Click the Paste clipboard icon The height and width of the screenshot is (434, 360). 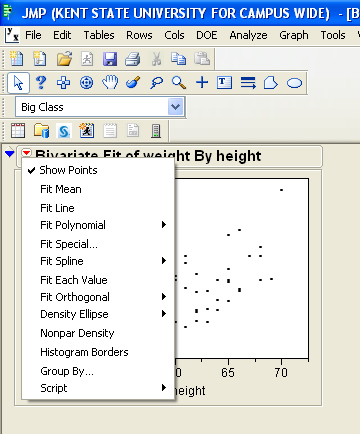coord(202,59)
